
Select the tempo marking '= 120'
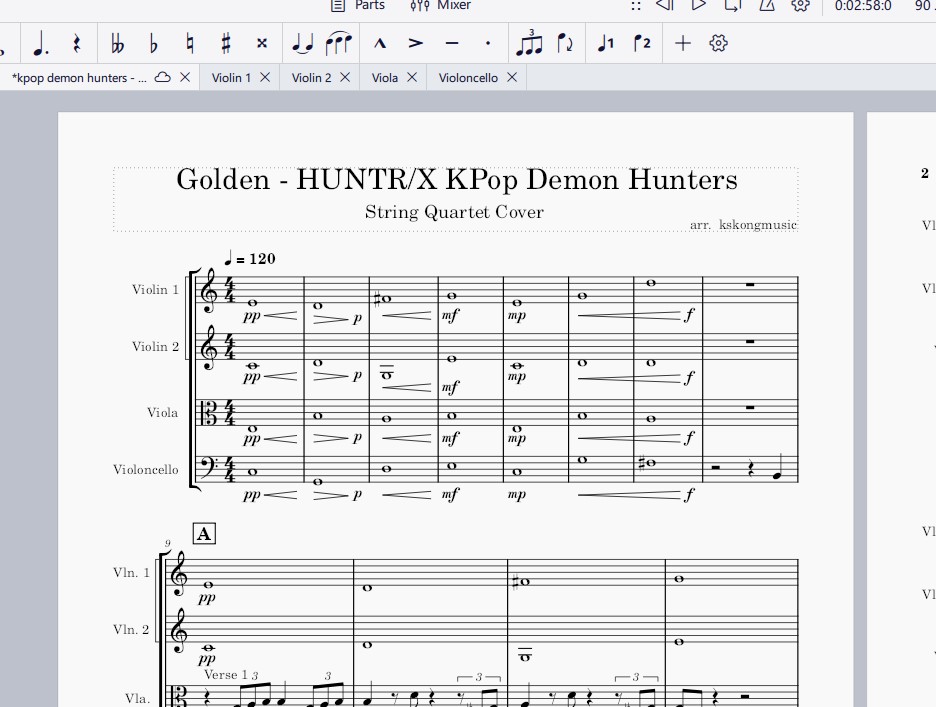250,259
